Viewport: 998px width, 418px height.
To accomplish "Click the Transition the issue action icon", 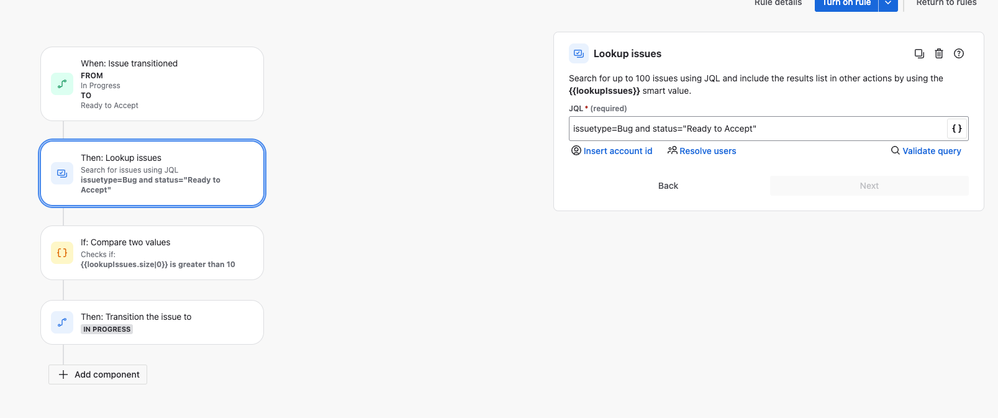I will click(x=62, y=322).
